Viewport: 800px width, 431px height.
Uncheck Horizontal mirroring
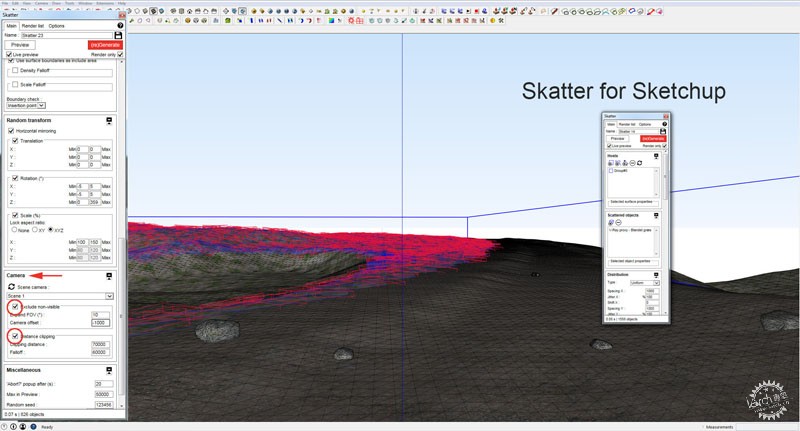click(x=11, y=131)
